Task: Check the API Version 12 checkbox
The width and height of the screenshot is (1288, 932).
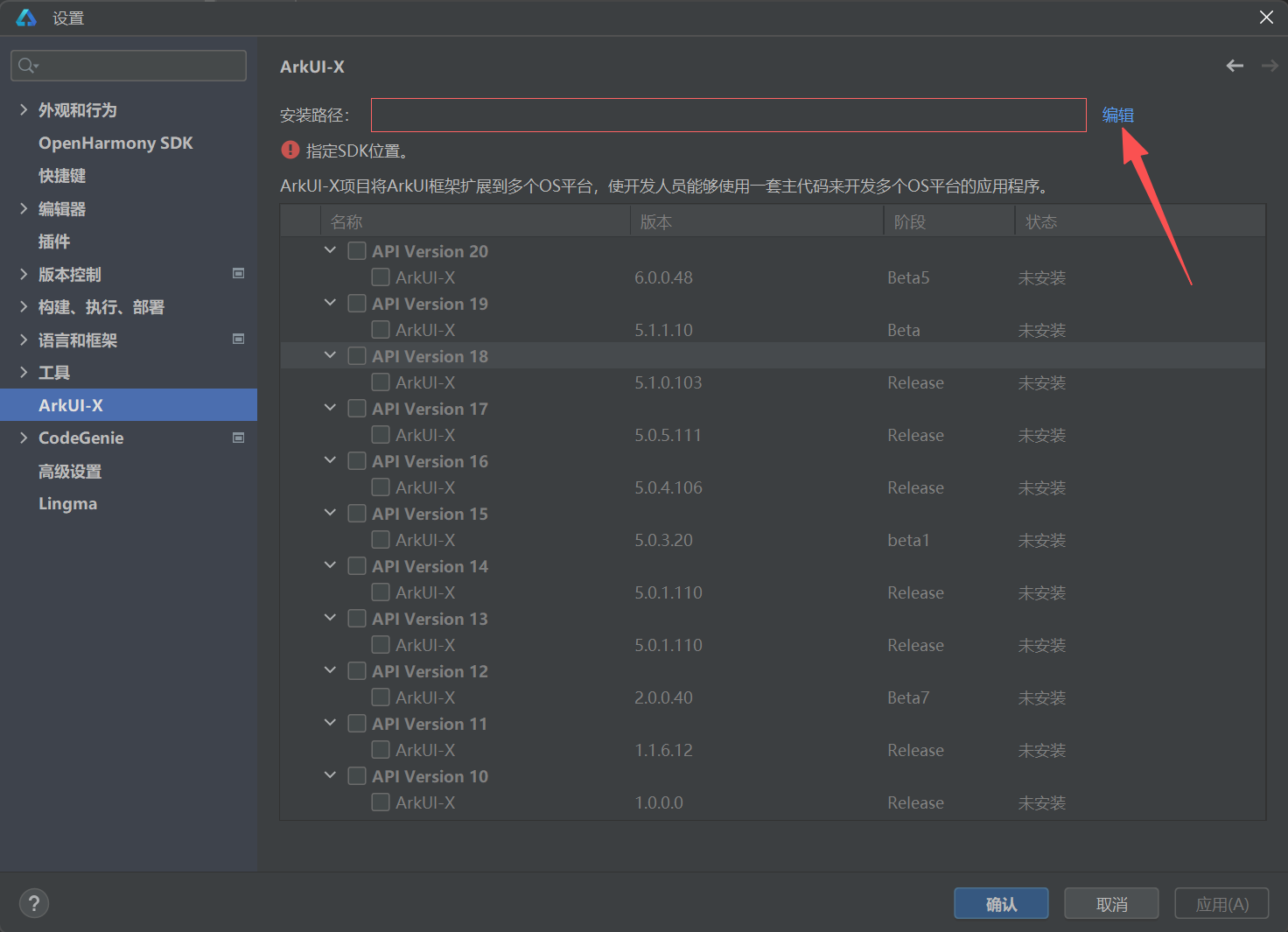Action: click(x=357, y=671)
